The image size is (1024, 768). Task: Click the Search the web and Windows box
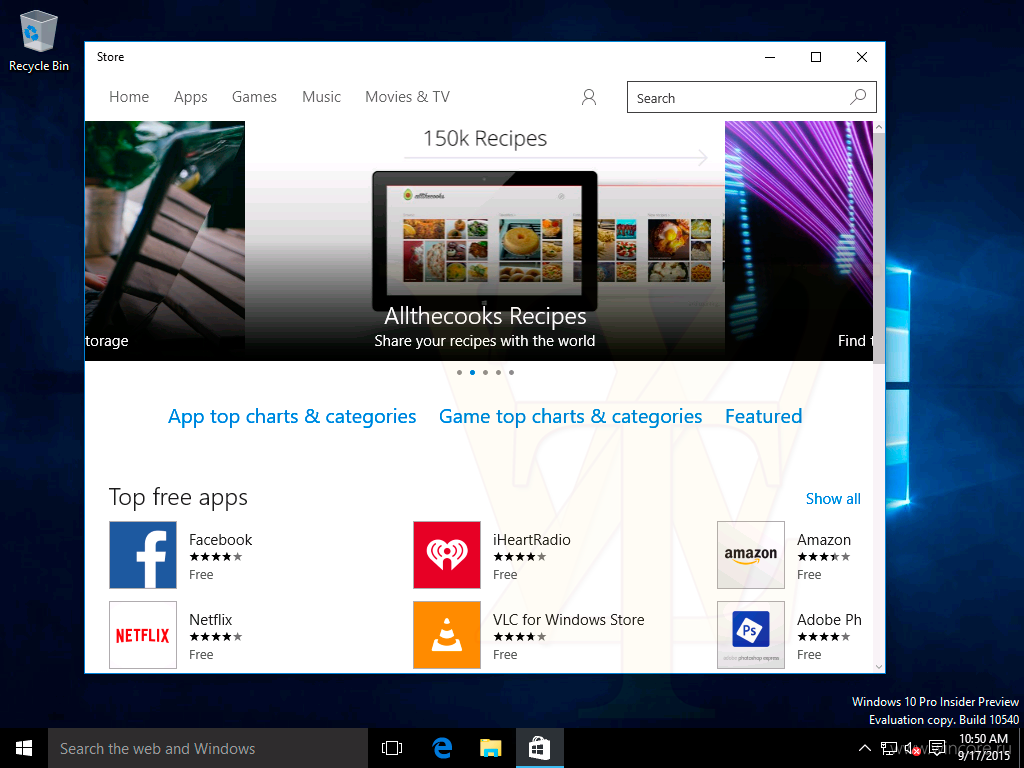tap(208, 748)
